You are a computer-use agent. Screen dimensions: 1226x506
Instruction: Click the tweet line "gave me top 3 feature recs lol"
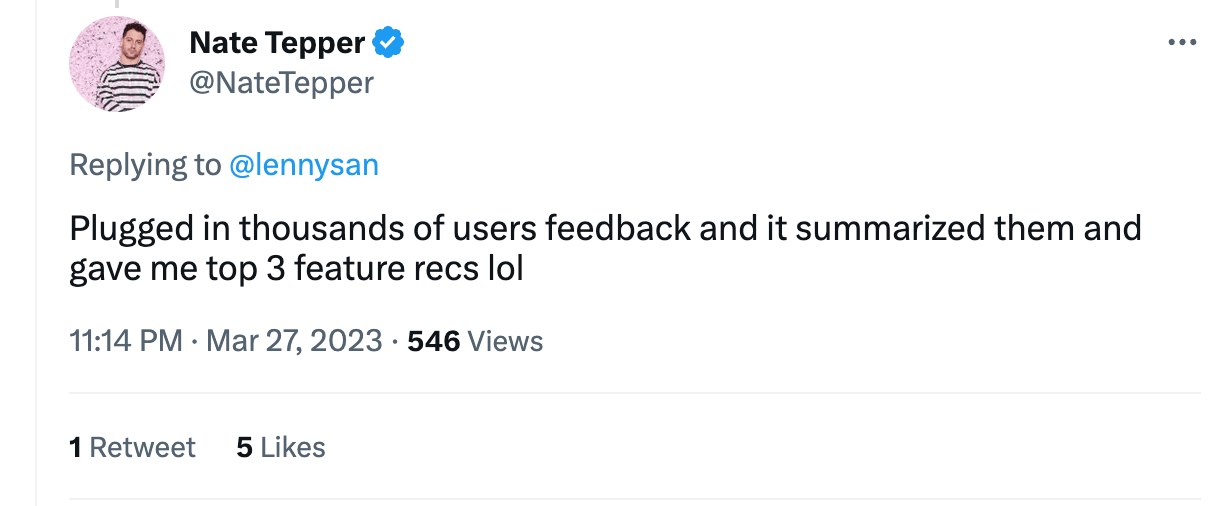(x=296, y=268)
